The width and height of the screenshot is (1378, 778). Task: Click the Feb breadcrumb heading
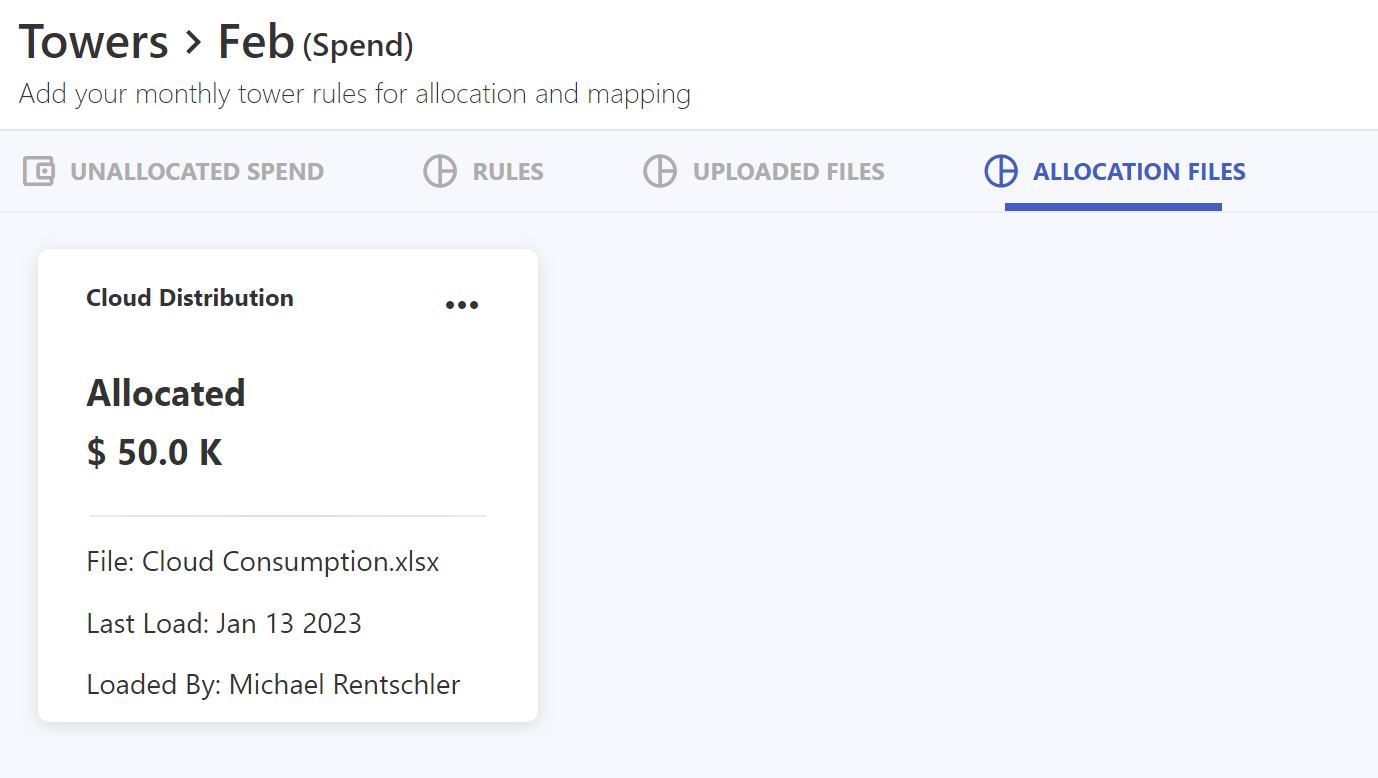coord(256,43)
